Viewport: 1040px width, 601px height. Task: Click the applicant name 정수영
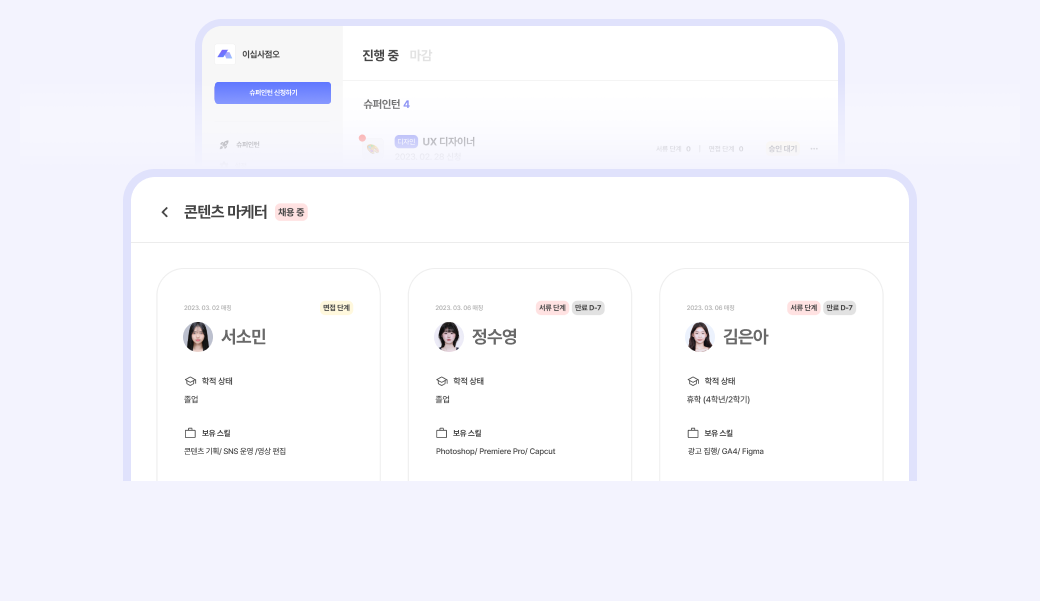495,336
